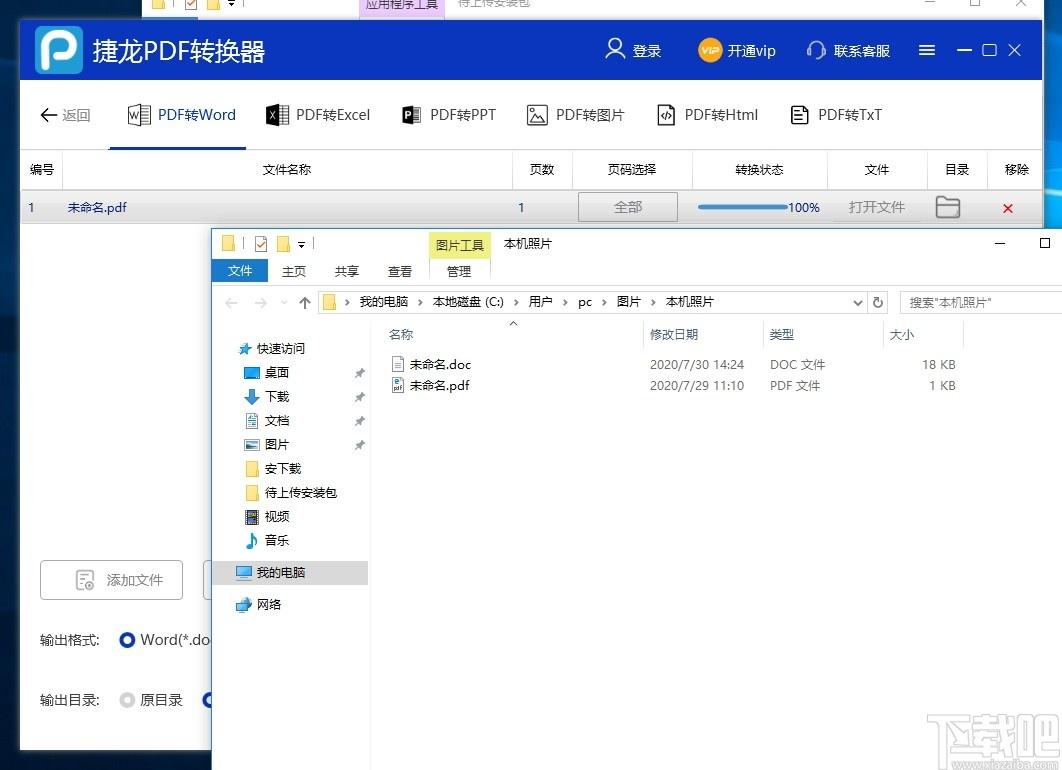
Task: Open the hamburger menu in converter title bar
Action: (x=927, y=50)
